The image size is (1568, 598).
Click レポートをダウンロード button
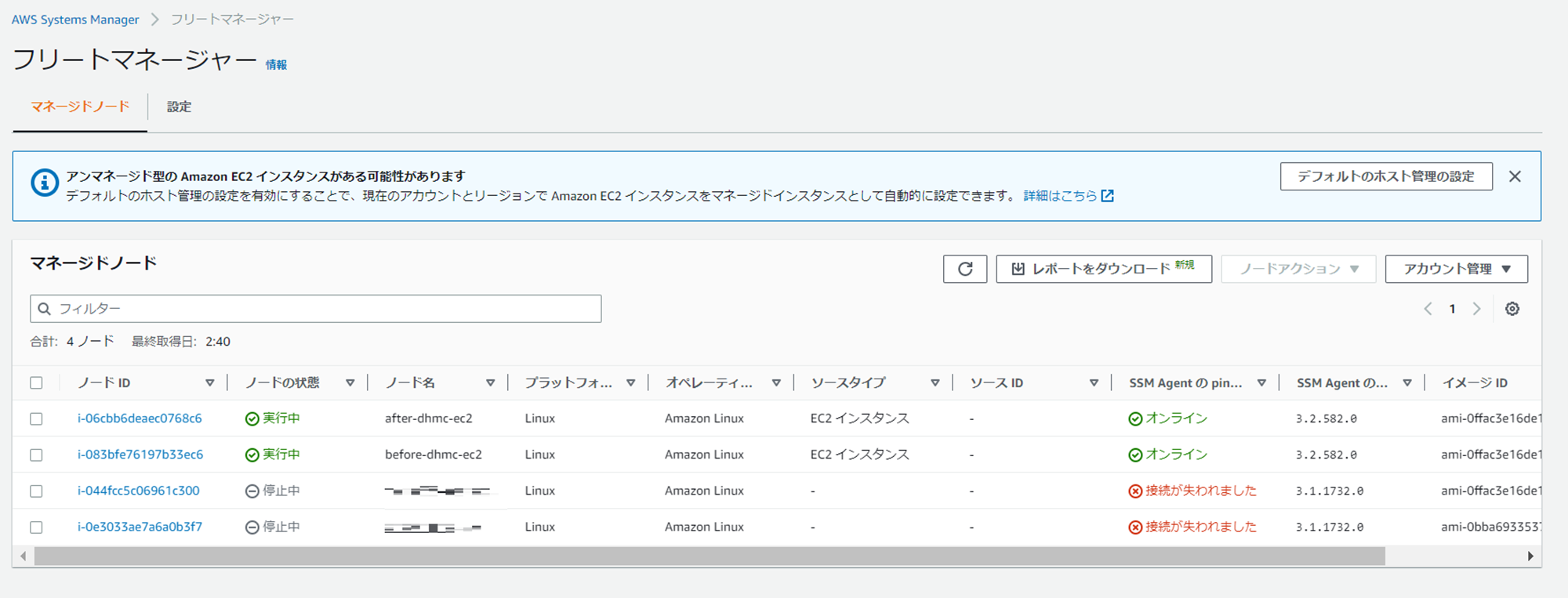pos(1104,269)
